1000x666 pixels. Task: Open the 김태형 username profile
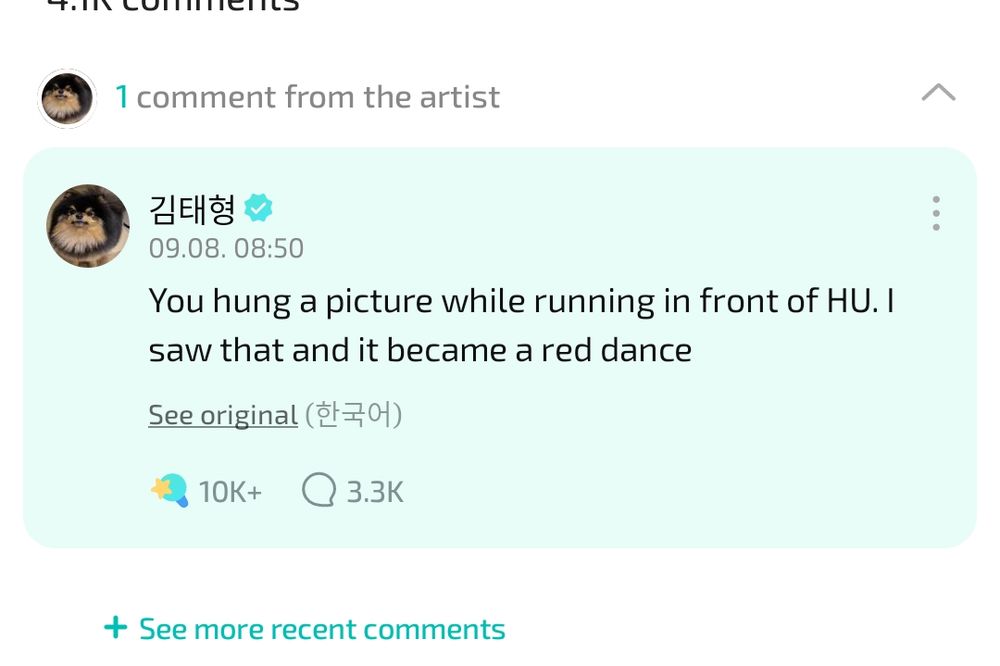pyautogui.click(x=192, y=210)
